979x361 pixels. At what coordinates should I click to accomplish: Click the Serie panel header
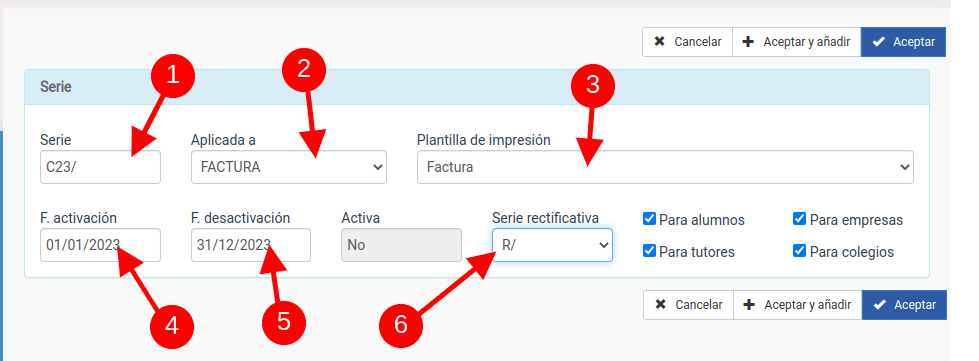click(x=477, y=87)
